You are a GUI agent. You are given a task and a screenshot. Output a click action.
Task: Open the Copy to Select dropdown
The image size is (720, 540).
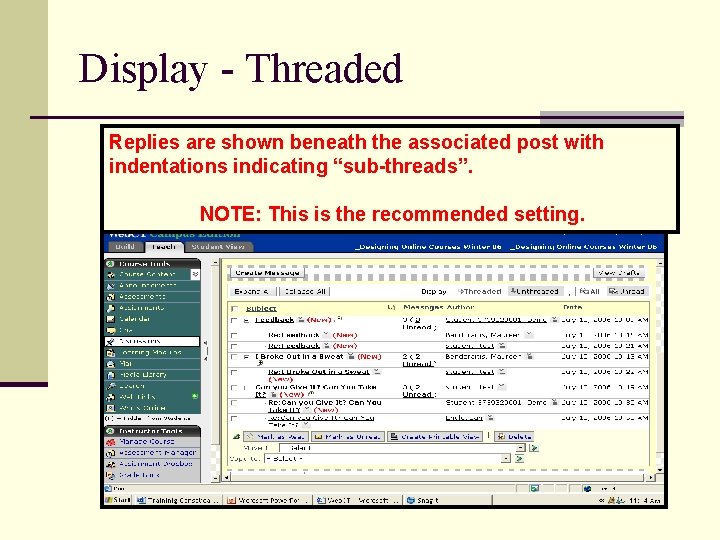coord(388,459)
